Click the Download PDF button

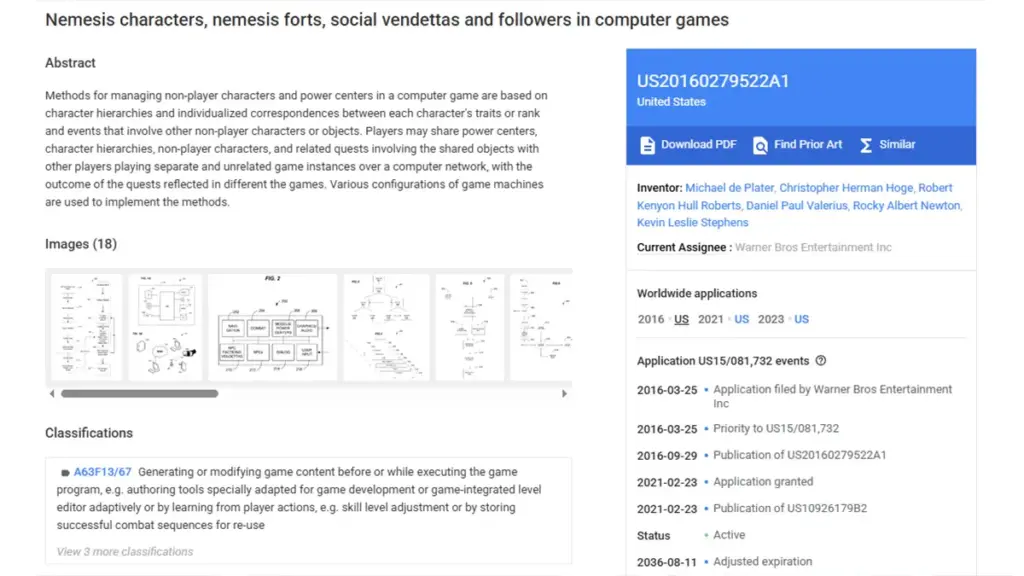pos(688,145)
